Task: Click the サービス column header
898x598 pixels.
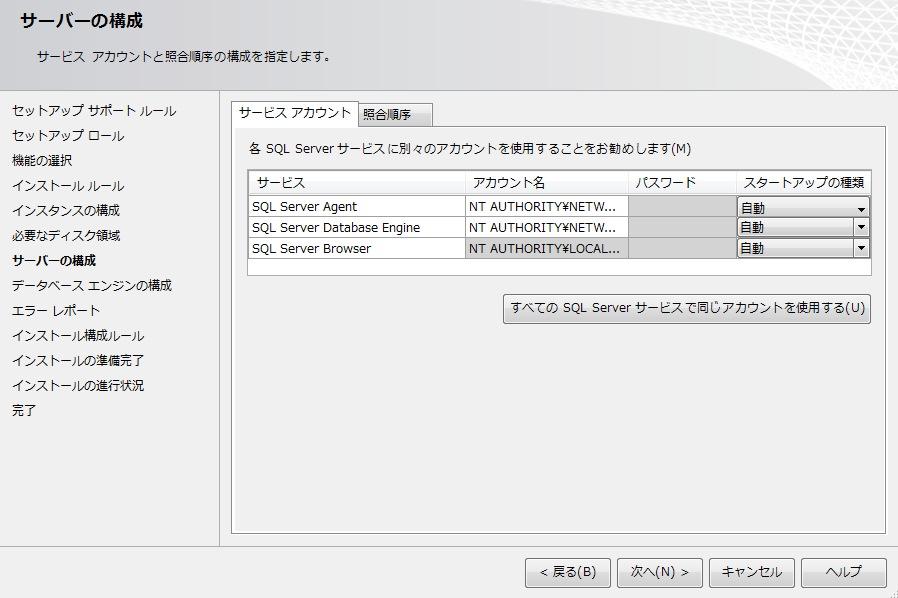Action: tap(357, 183)
